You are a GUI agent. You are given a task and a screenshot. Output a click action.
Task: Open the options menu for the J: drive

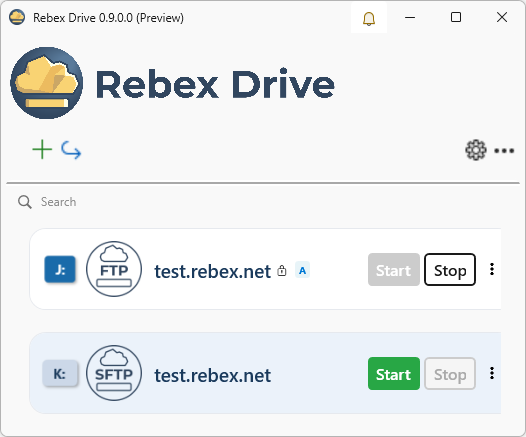[x=492, y=269]
